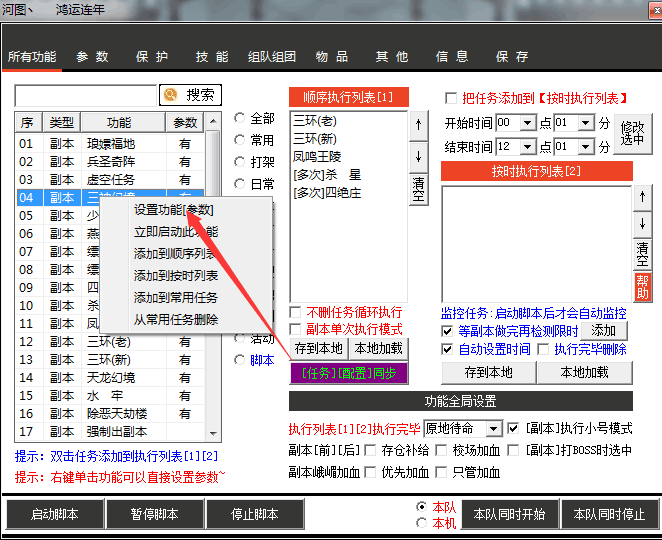This screenshot has width=662, height=540.
Task: Move task up in 按时执行列表[2]
Action: (x=641, y=199)
